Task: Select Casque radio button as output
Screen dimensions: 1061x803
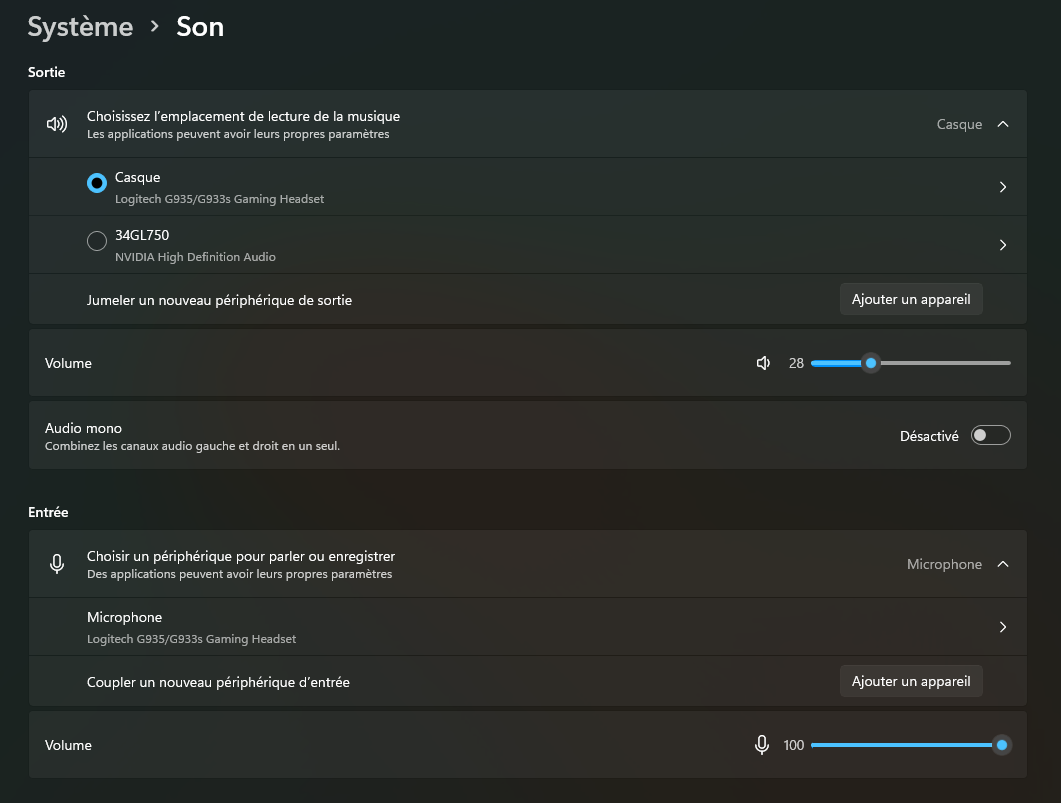Action: [97, 183]
